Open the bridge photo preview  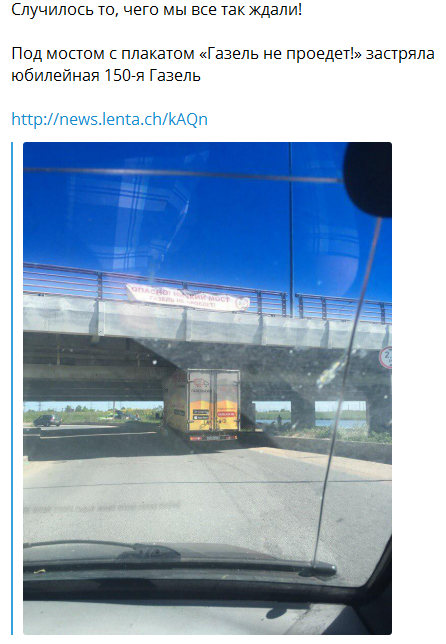click(x=207, y=388)
